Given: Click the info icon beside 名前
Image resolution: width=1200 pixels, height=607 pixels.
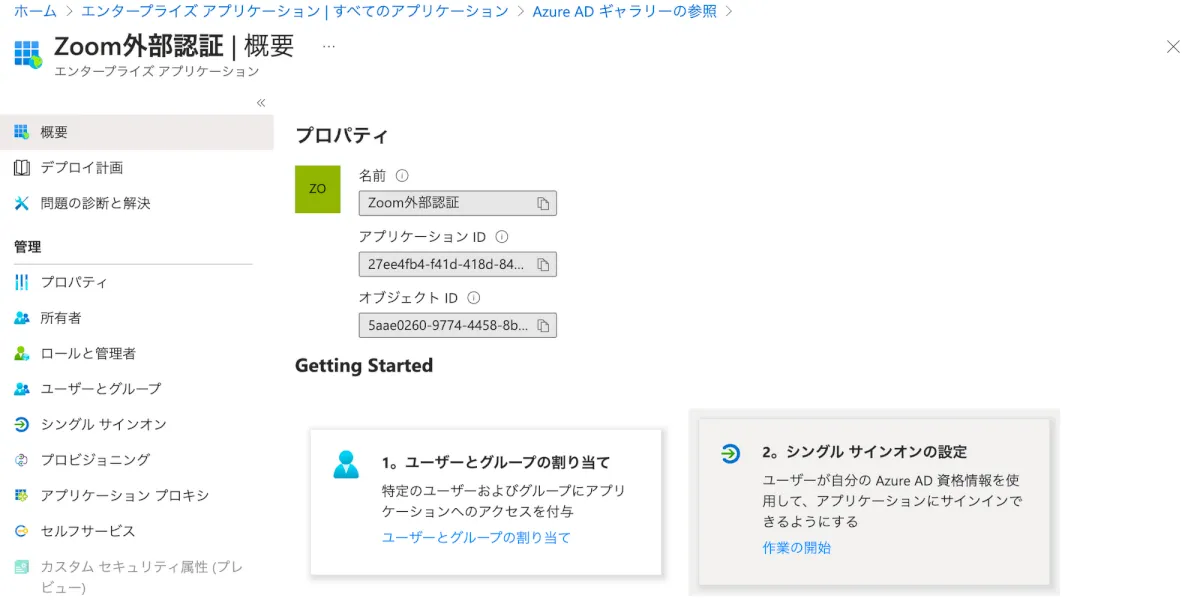Looking at the screenshot, I should [402, 175].
